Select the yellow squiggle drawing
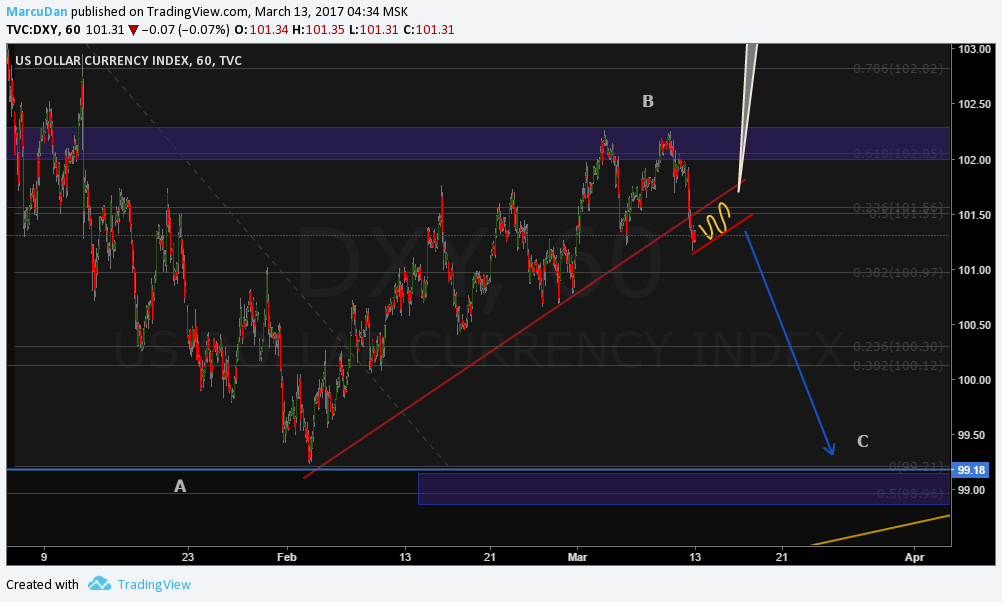The width and height of the screenshot is (1002, 602). point(714,221)
